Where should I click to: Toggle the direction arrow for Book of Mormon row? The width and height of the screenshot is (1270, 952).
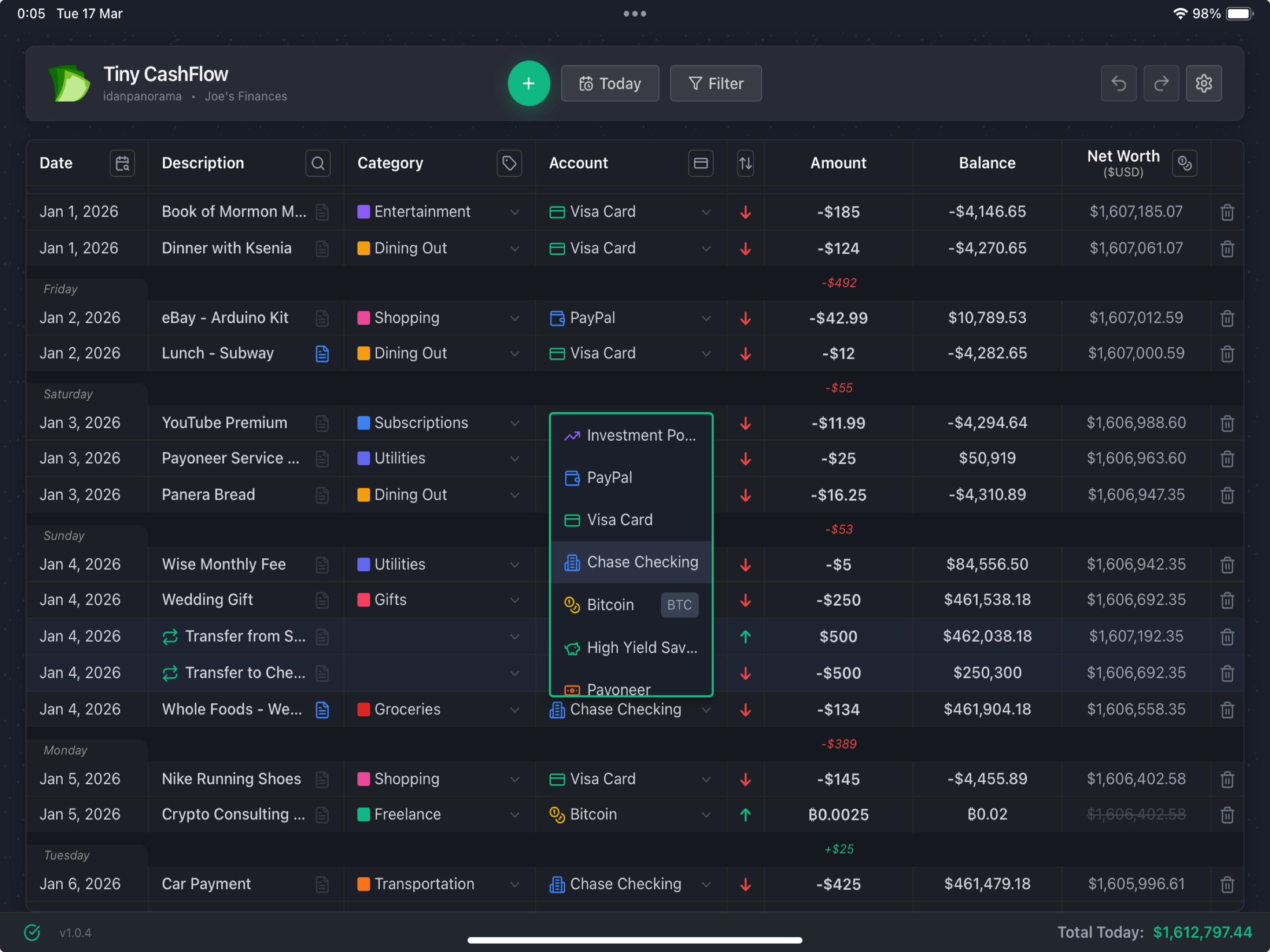click(x=745, y=212)
